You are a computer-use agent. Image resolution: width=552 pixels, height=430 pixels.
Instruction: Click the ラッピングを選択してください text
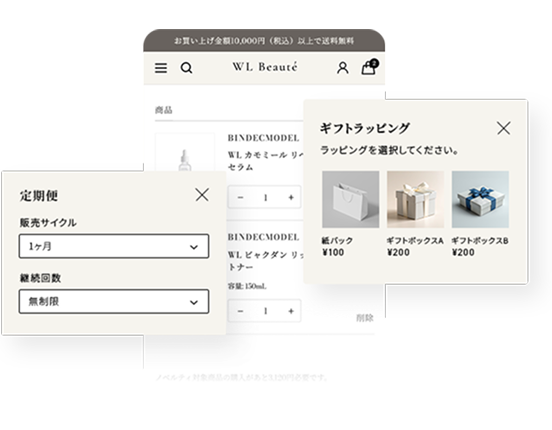[x=389, y=150]
